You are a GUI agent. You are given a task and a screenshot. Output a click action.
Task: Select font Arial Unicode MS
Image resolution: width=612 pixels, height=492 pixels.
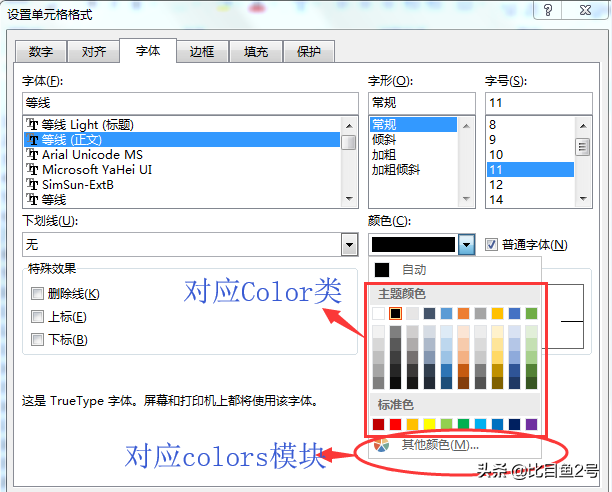(182, 155)
